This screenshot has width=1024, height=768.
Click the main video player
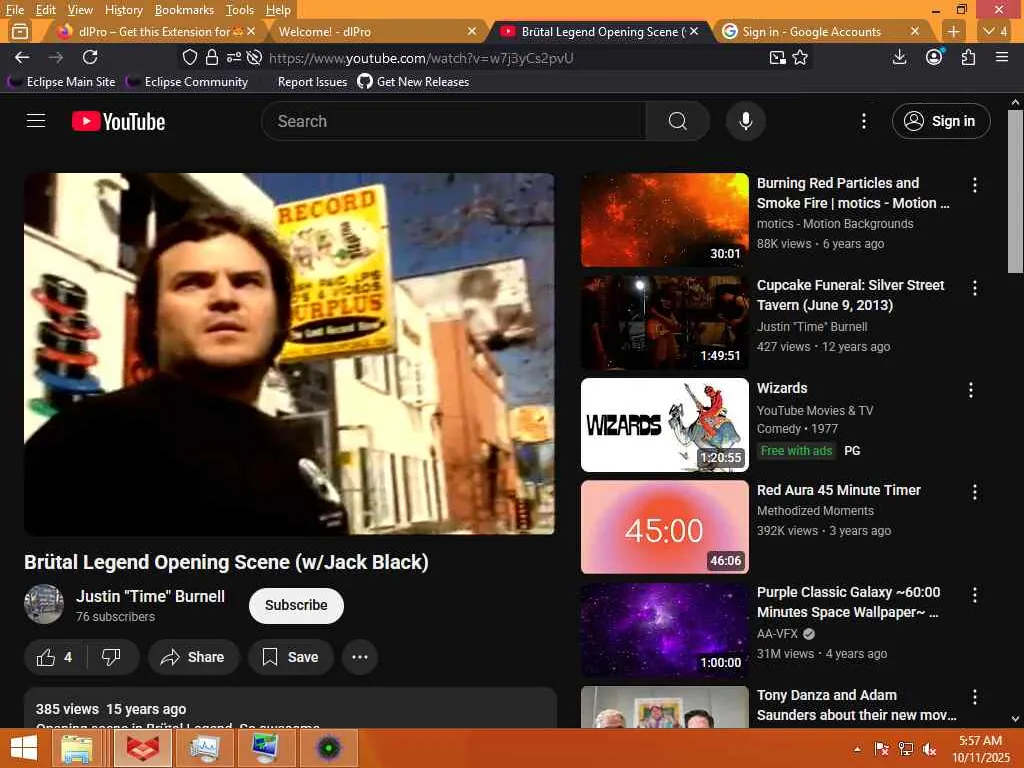point(289,353)
